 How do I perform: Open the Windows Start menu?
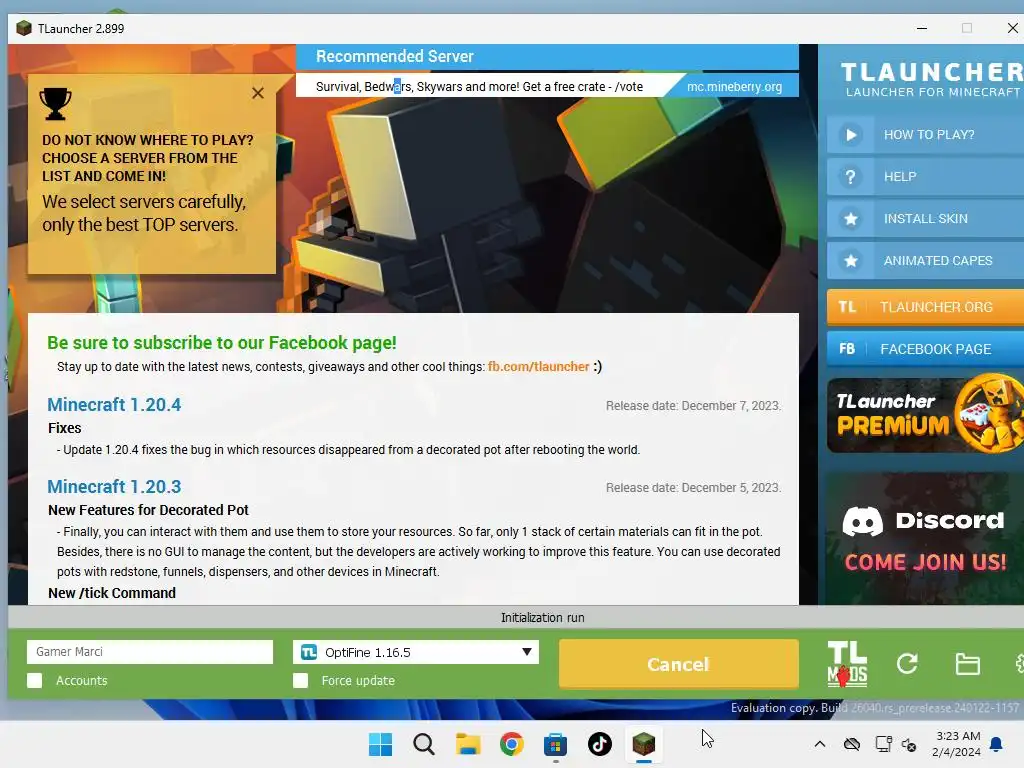380,744
